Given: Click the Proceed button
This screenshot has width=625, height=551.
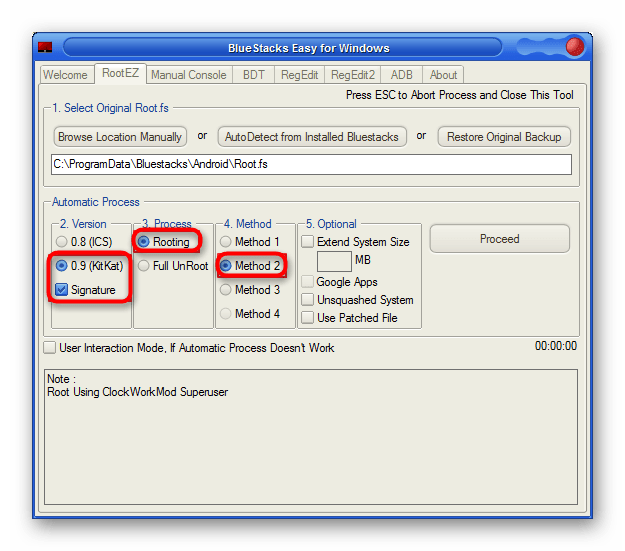Looking at the screenshot, I should (499, 239).
